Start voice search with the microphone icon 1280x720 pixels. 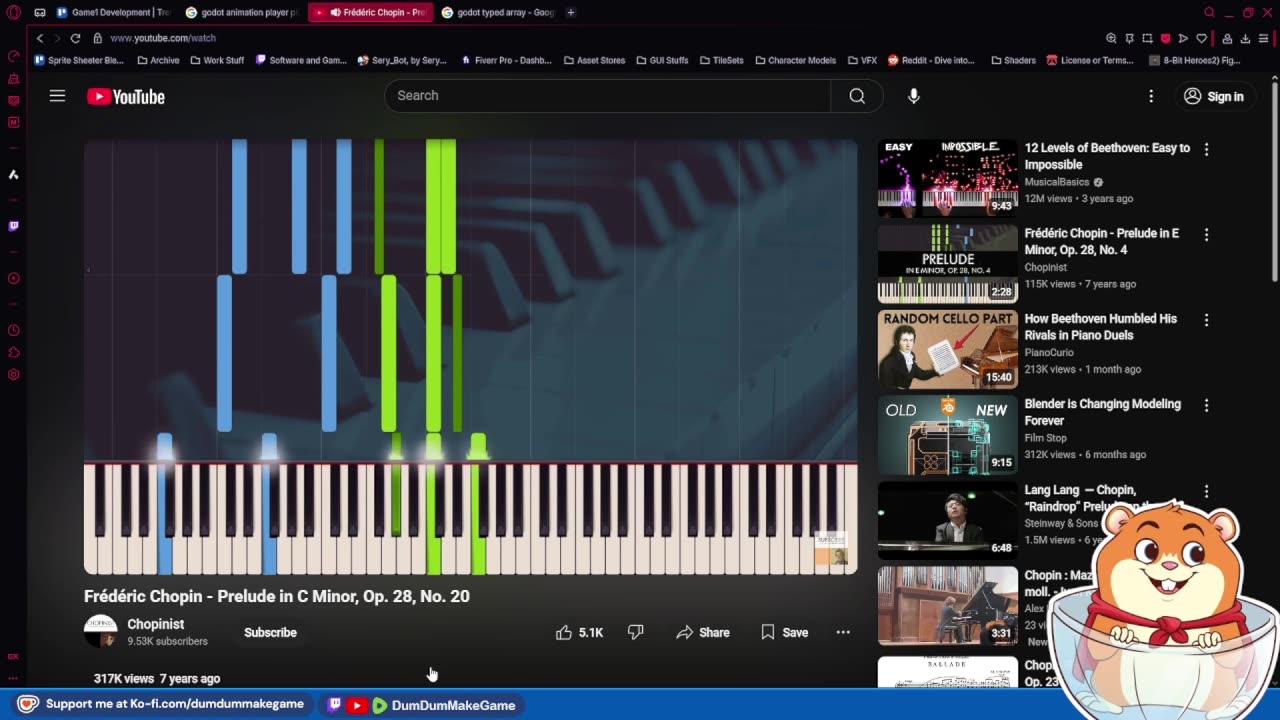913,96
